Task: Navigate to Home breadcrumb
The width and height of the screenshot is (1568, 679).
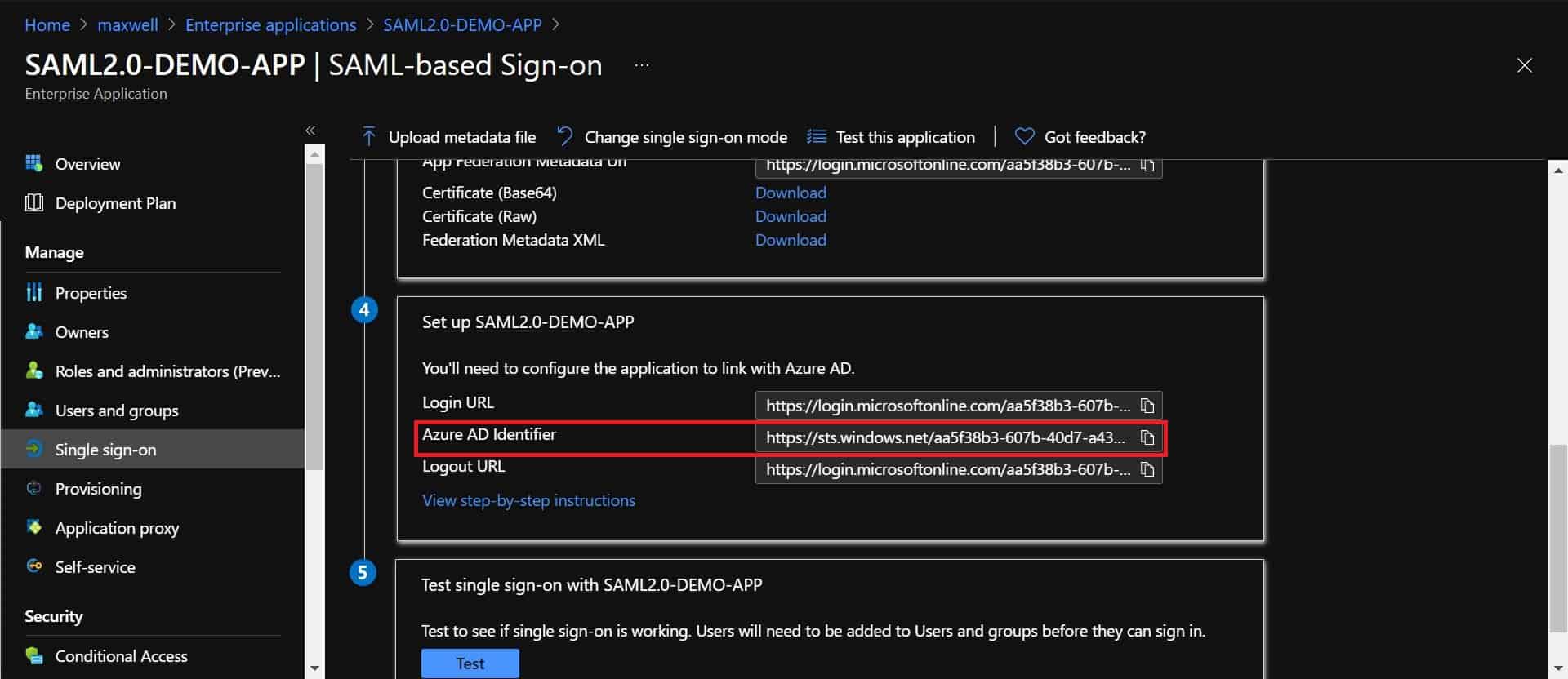Action: [x=47, y=25]
